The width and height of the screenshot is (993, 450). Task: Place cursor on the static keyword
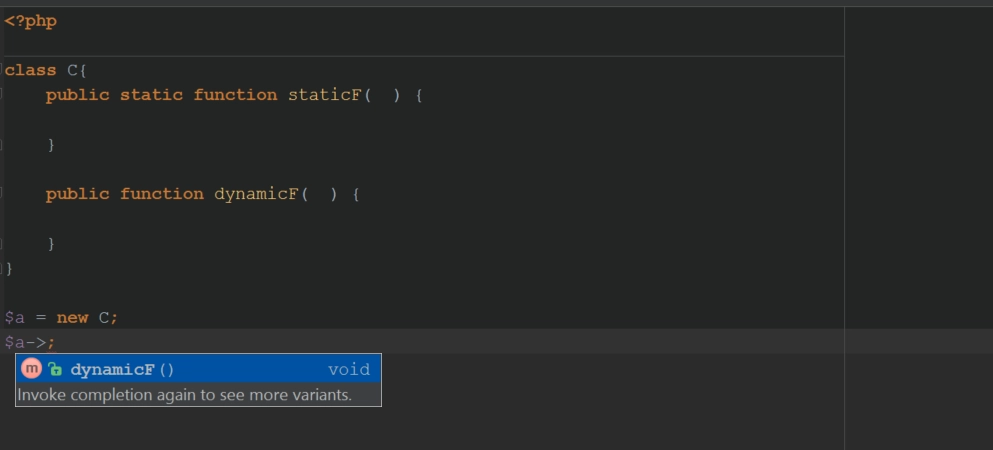point(151,95)
